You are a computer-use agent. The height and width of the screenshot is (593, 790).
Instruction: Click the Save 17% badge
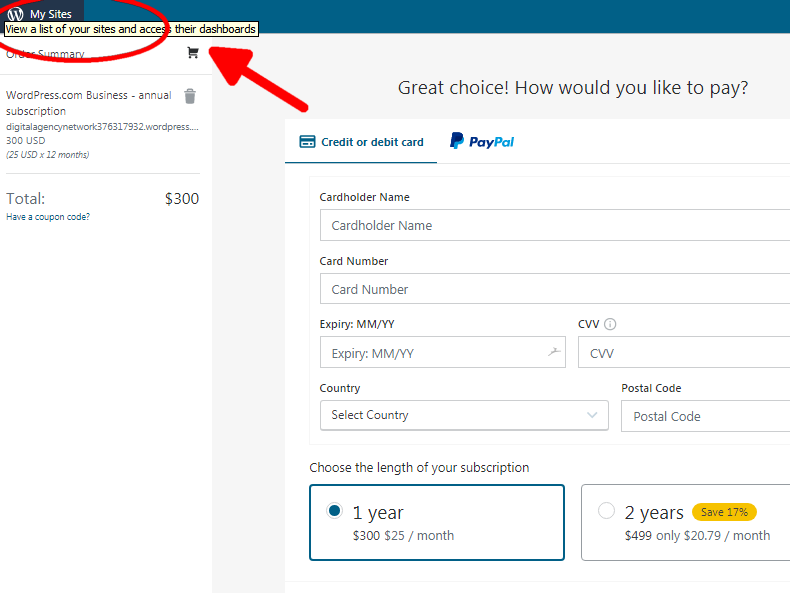click(724, 512)
